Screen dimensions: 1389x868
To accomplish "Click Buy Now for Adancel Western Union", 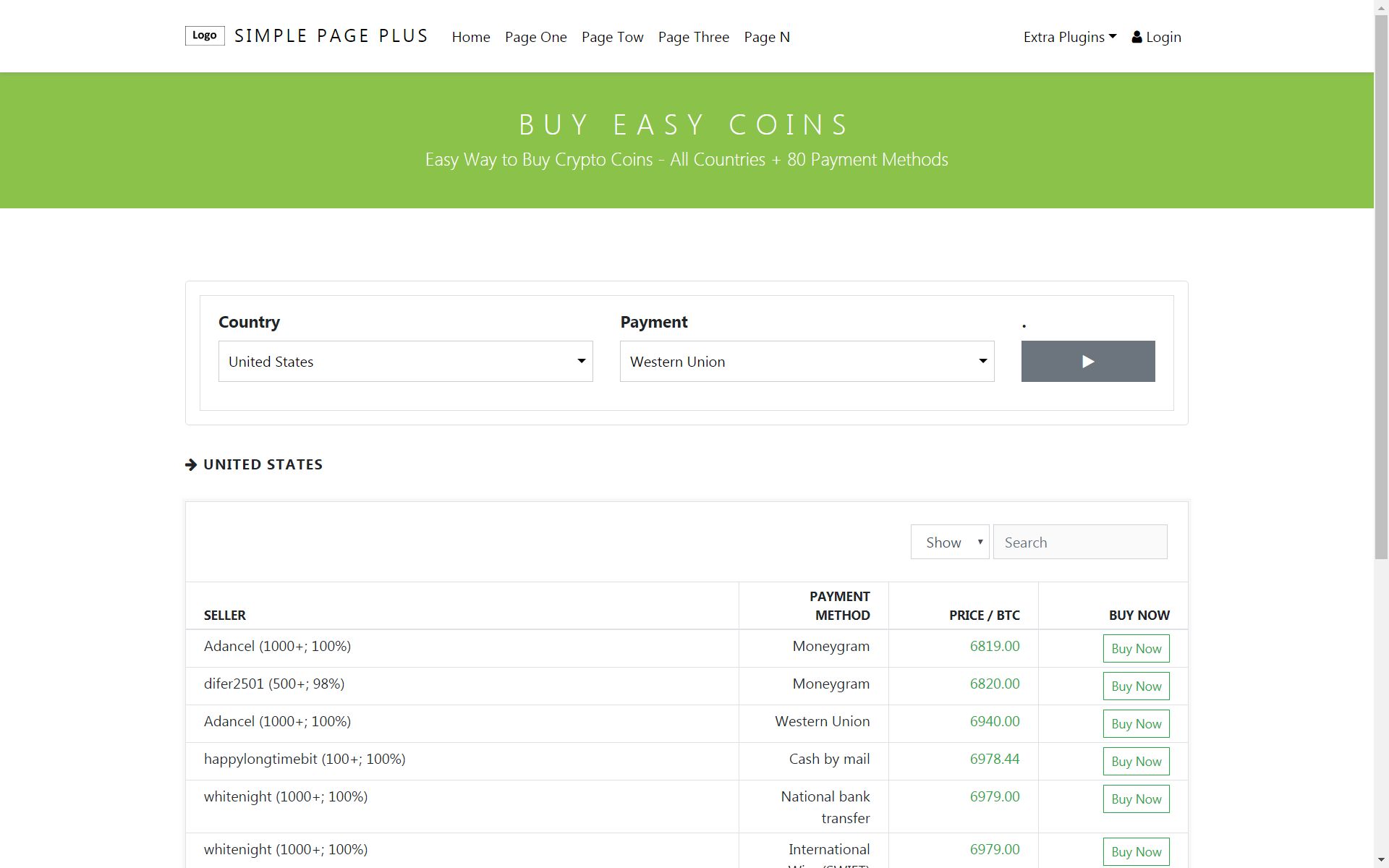I will click(x=1136, y=724).
